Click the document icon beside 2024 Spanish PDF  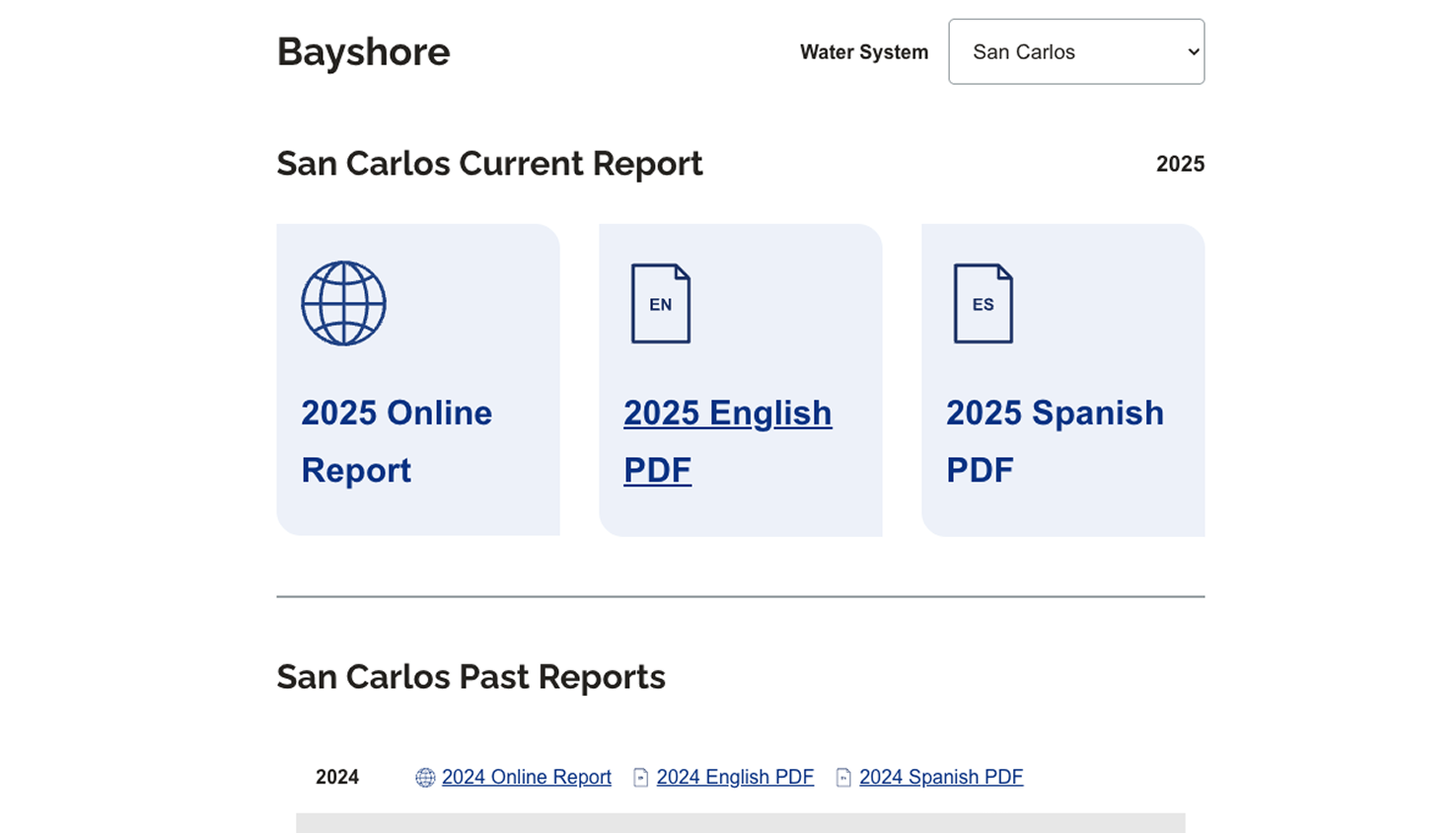[x=843, y=778]
